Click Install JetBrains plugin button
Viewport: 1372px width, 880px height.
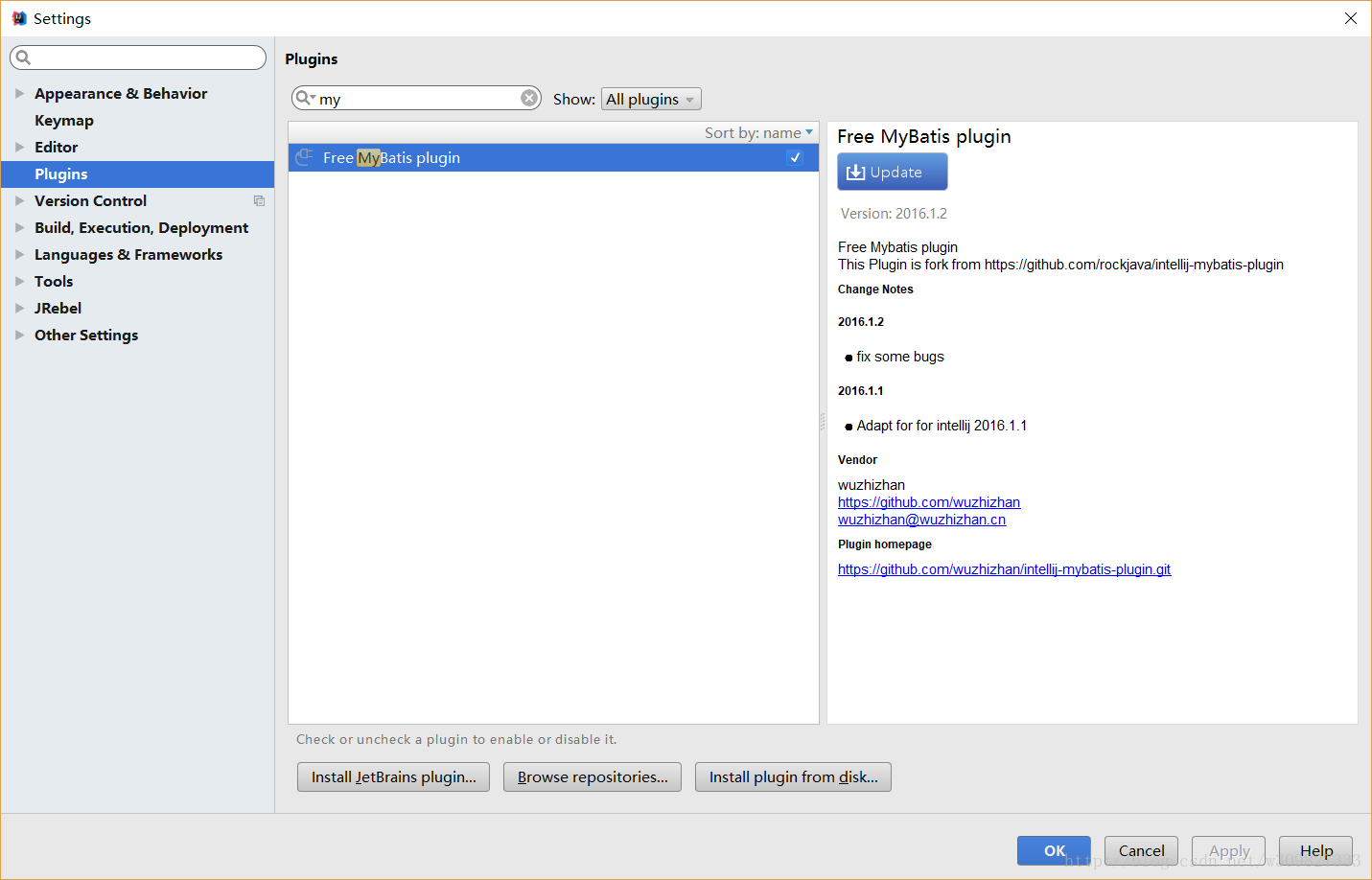click(393, 776)
